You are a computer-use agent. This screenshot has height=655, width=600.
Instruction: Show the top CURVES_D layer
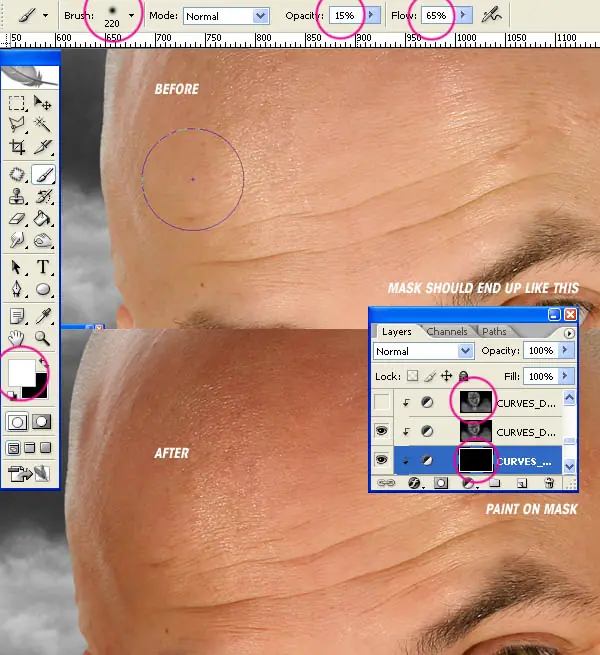coord(381,402)
